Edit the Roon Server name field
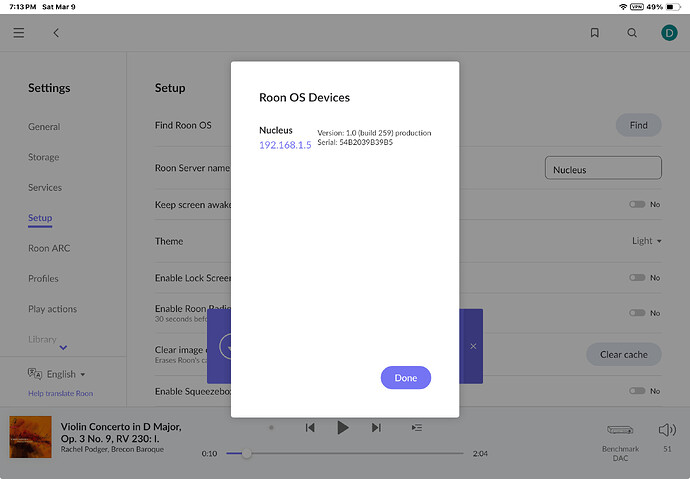This screenshot has height=479, width=690. click(603, 168)
